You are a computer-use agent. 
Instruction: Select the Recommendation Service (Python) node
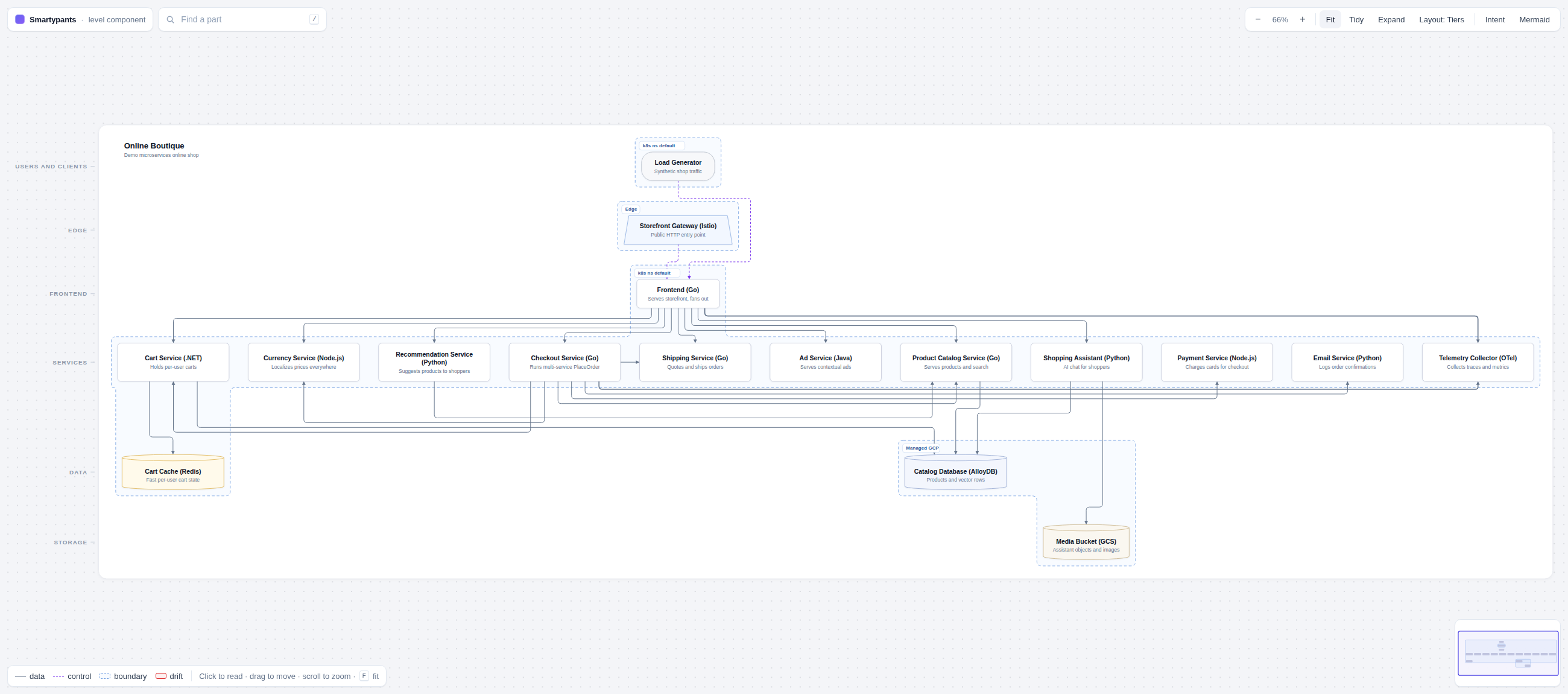click(x=434, y=362)
